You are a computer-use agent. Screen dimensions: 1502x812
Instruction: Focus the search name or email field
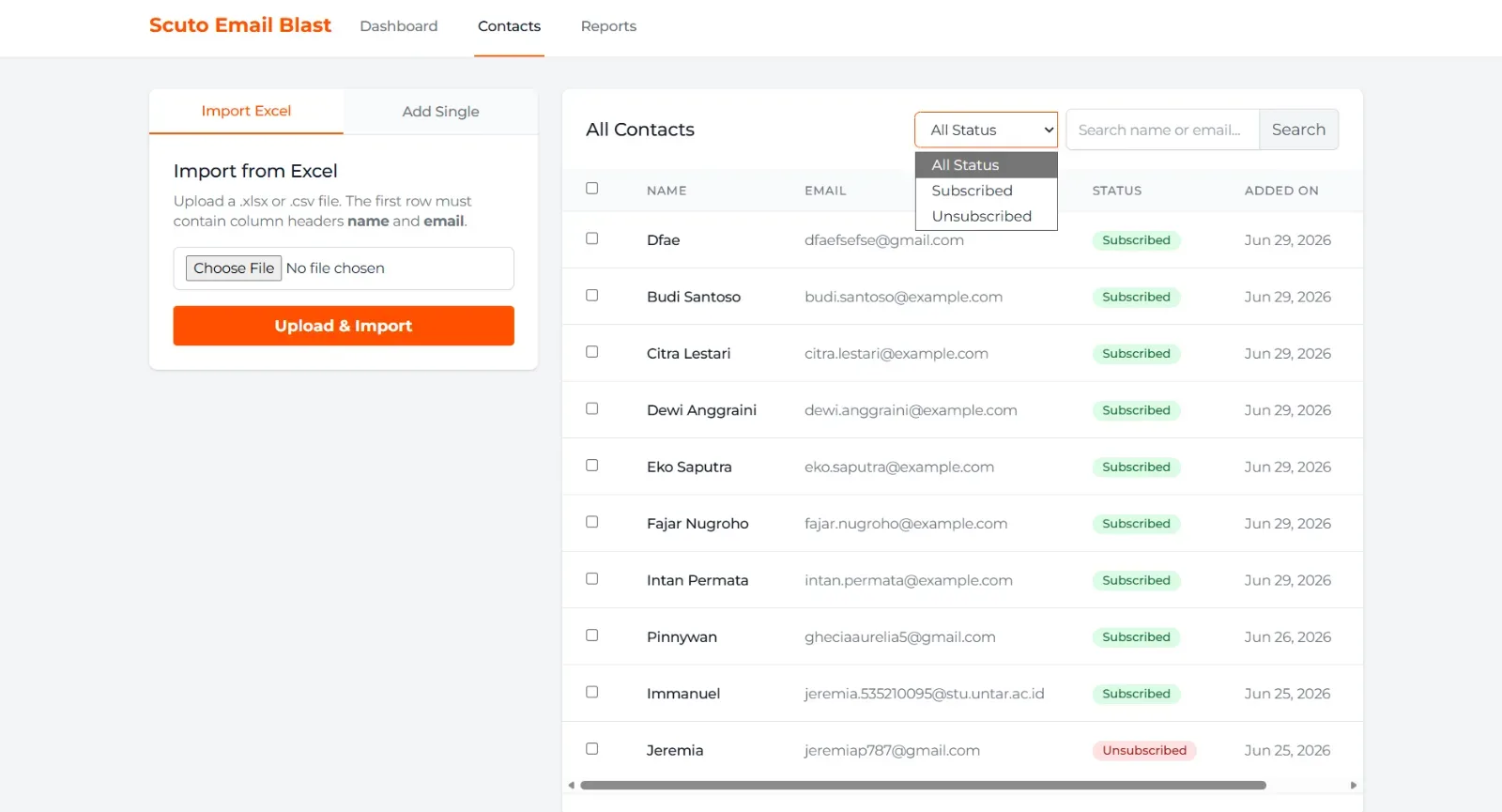click(1162, 130)
